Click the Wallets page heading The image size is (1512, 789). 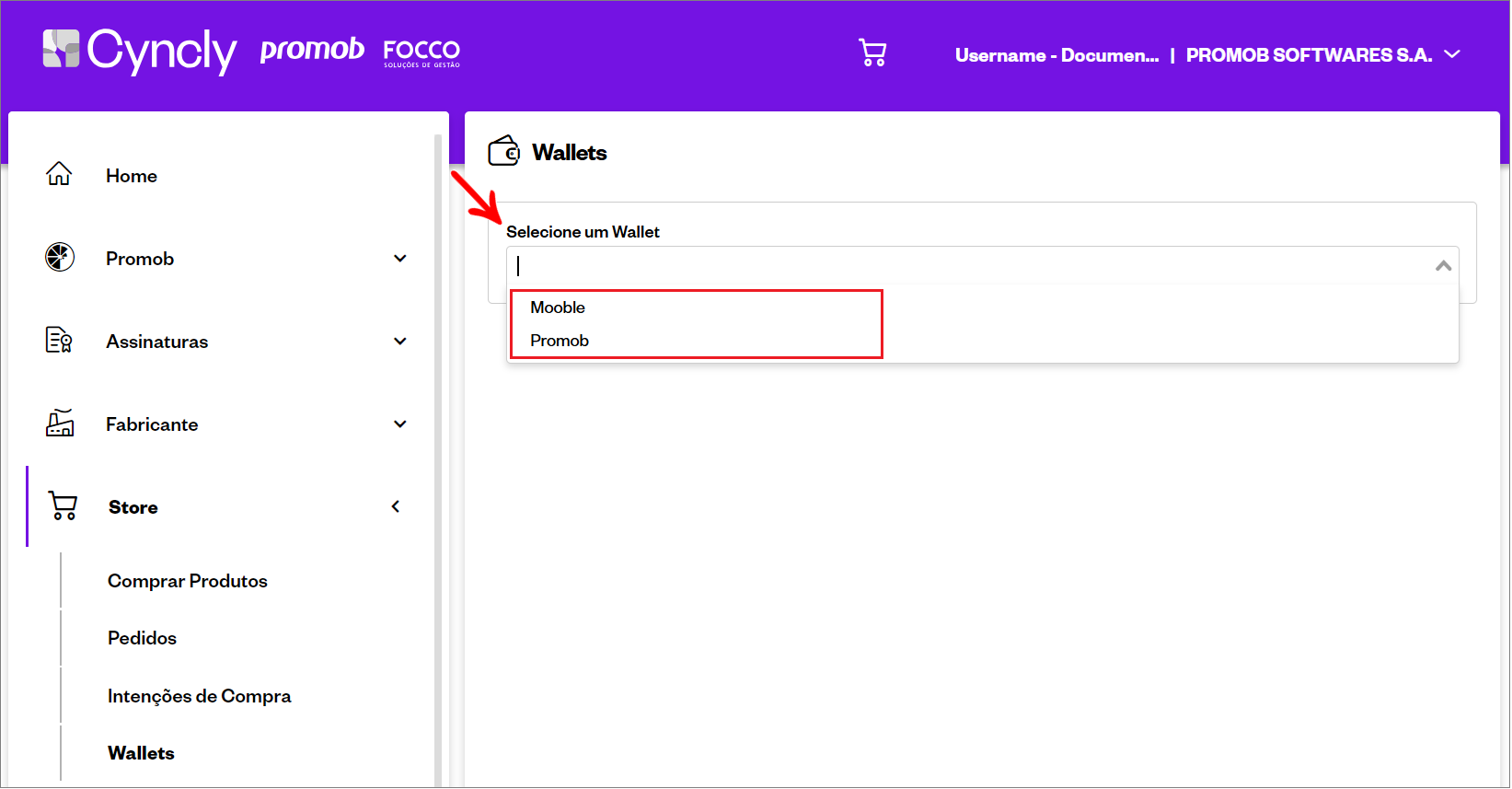[x=570, y=153]
